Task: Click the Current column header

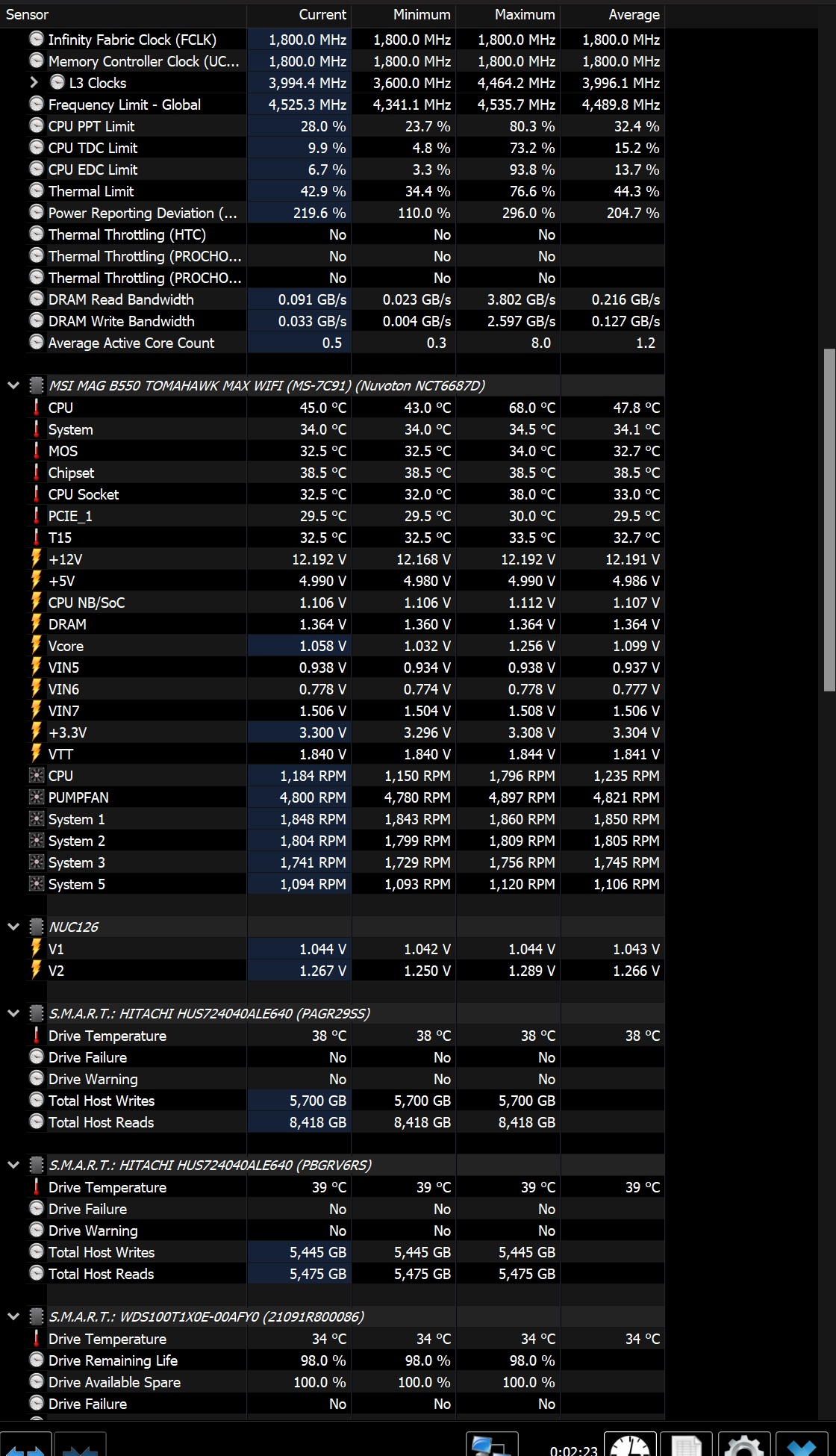Action: [x=299, y=14]
